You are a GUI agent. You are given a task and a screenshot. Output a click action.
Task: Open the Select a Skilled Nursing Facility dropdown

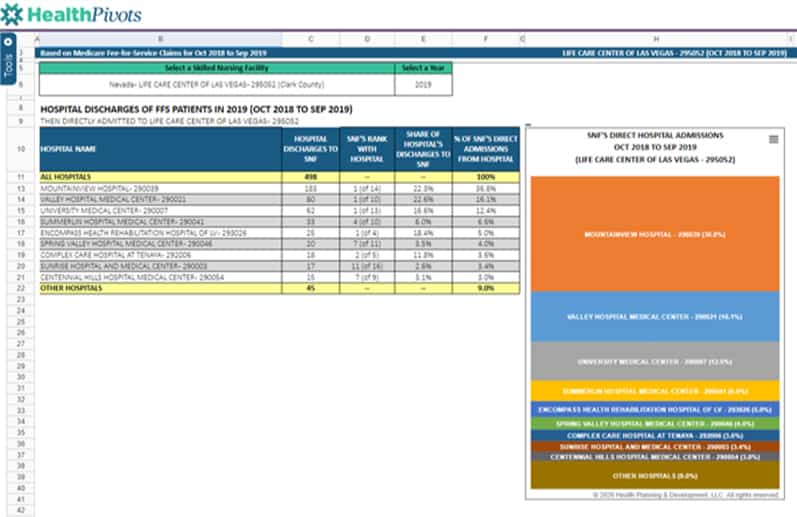[x=217, y=84]
